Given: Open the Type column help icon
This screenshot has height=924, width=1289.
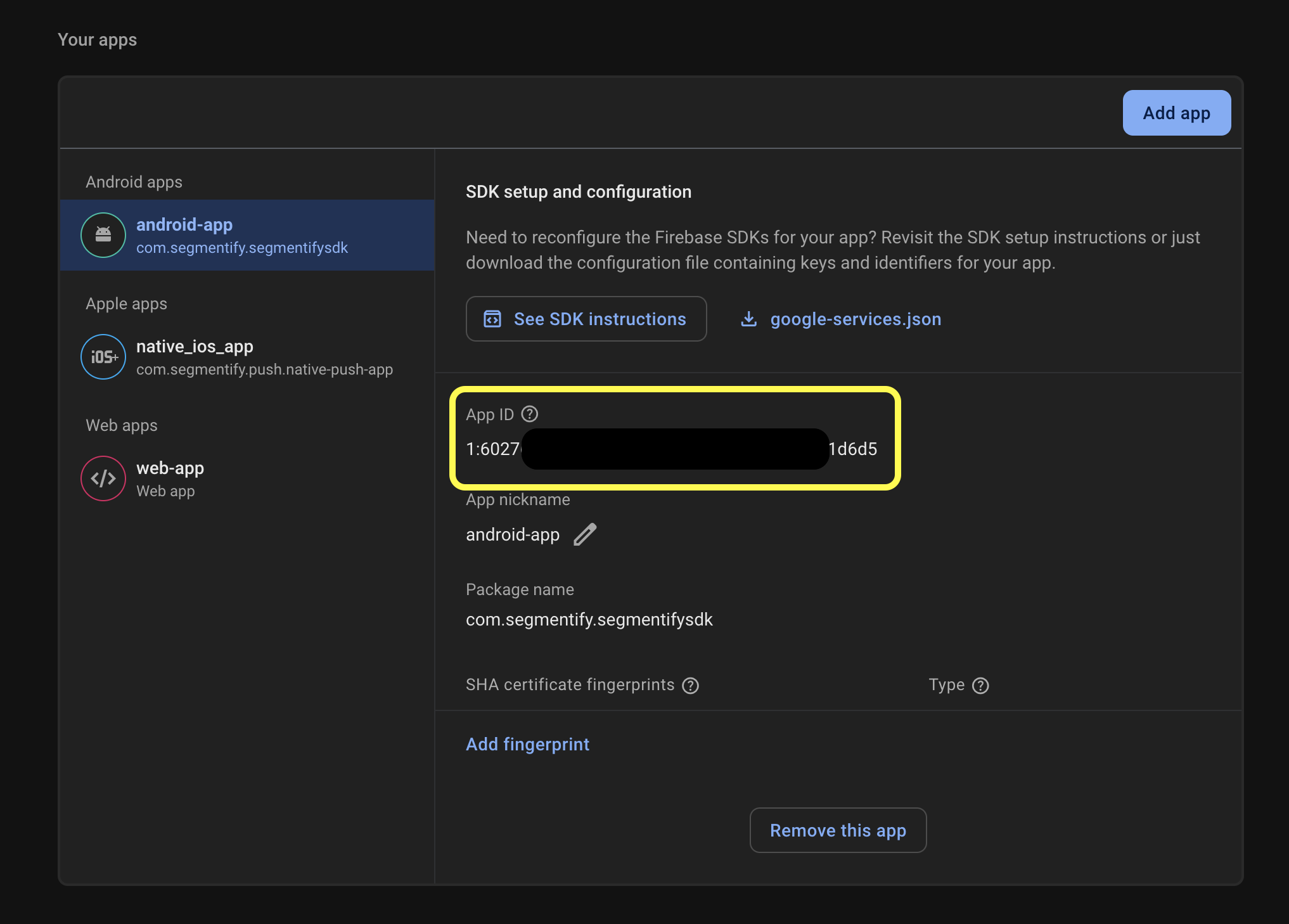Looking at the screenshot, I should [980, 685].
